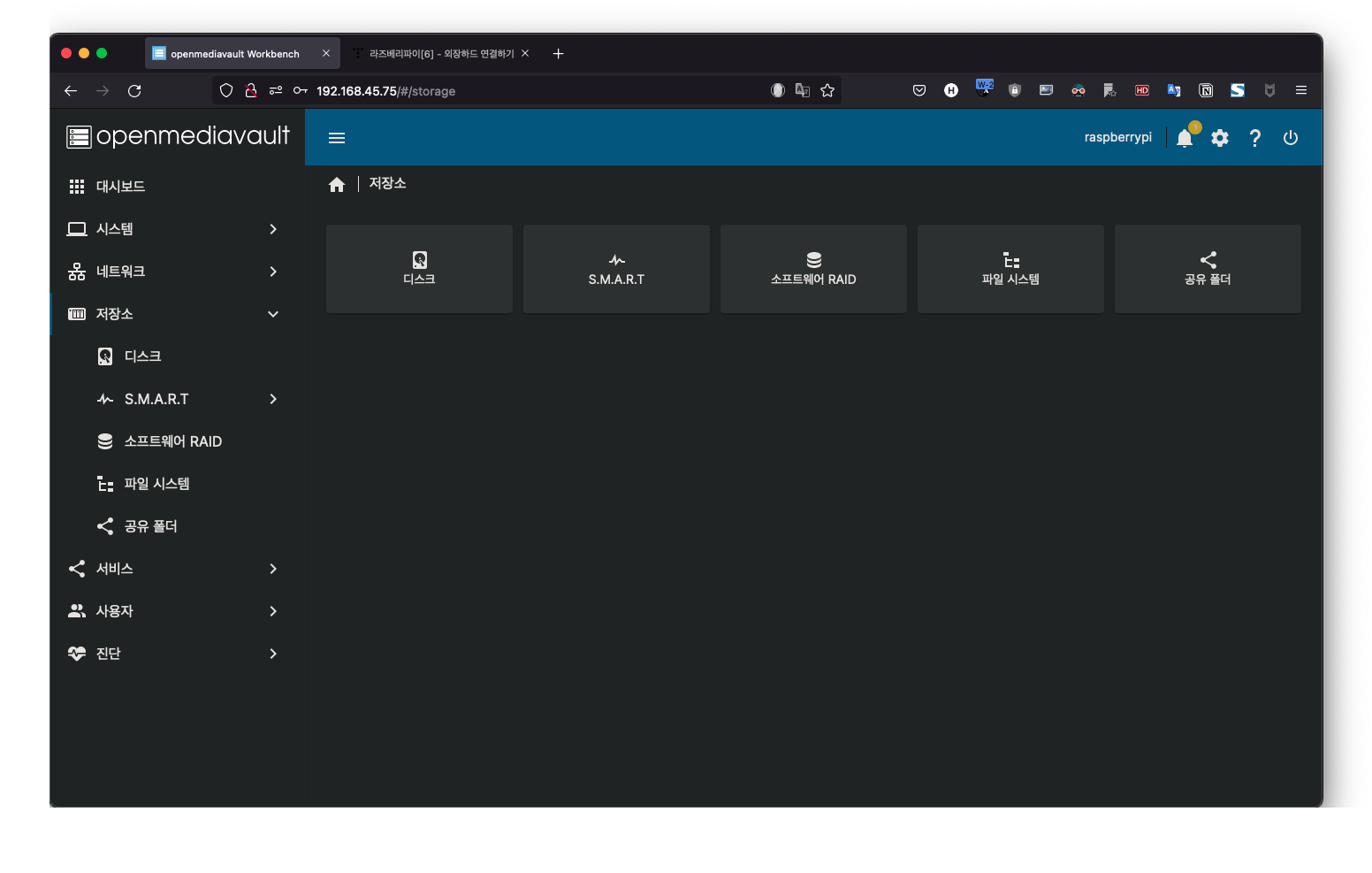
Task: Expand the 진단 chevron
Action: click(x=273, y=654)
